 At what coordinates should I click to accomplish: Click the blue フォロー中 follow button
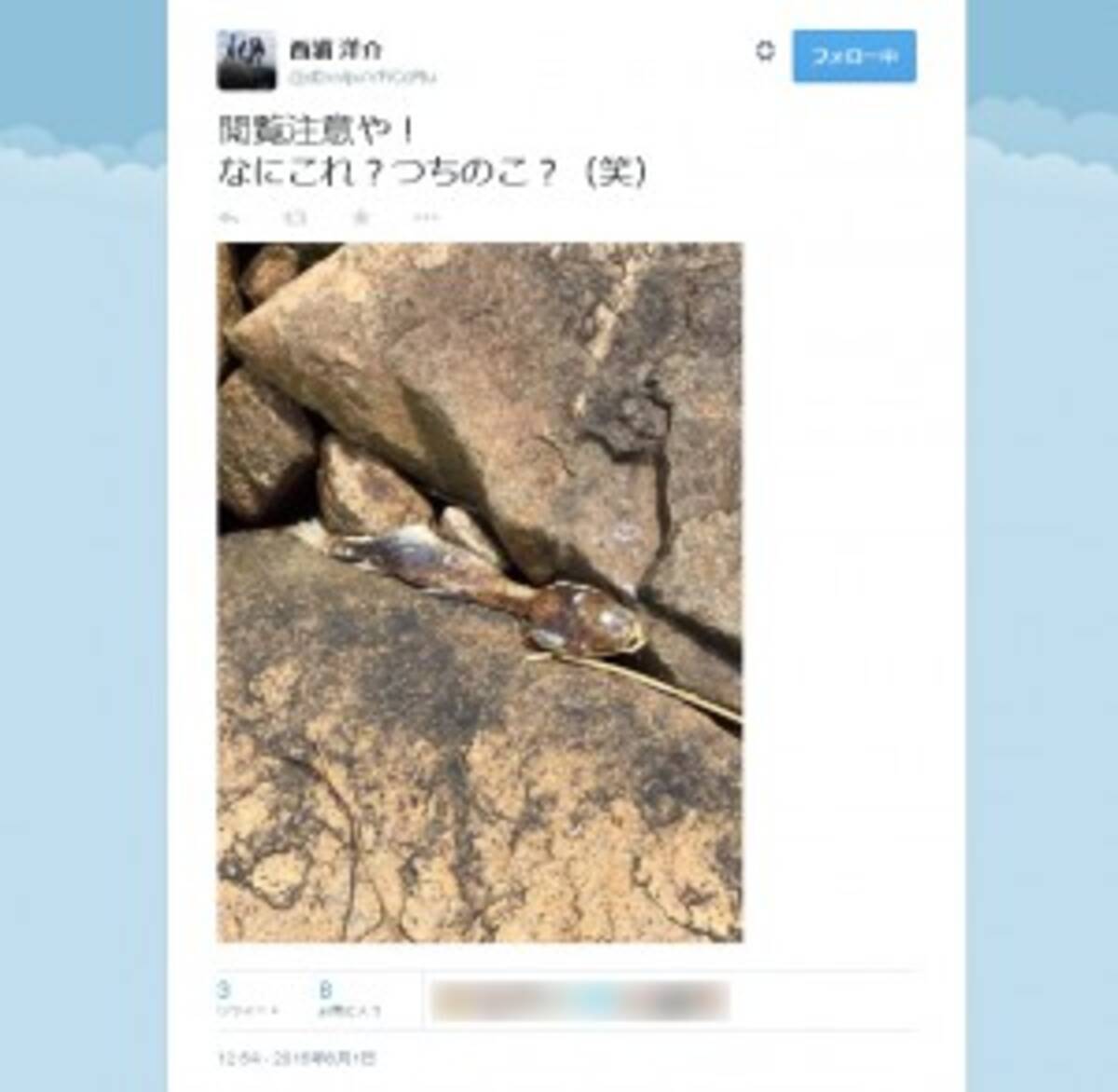(854, 57)
